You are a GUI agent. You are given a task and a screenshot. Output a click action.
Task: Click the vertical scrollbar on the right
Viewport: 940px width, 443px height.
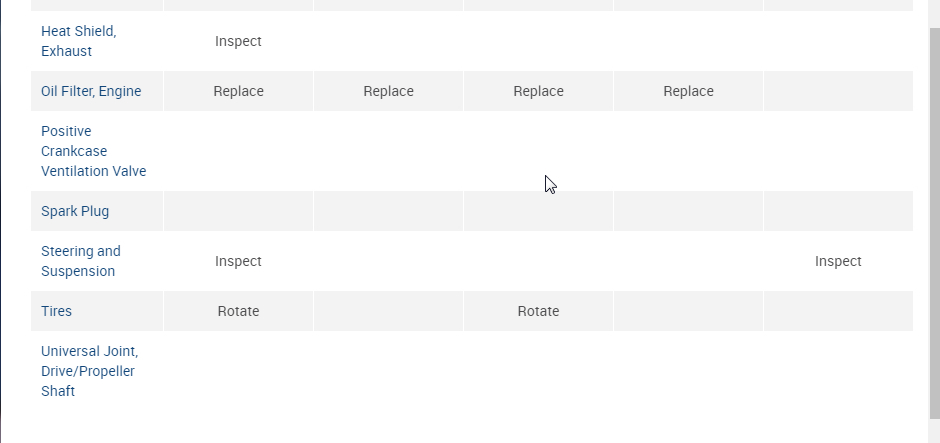pos(934,220)
